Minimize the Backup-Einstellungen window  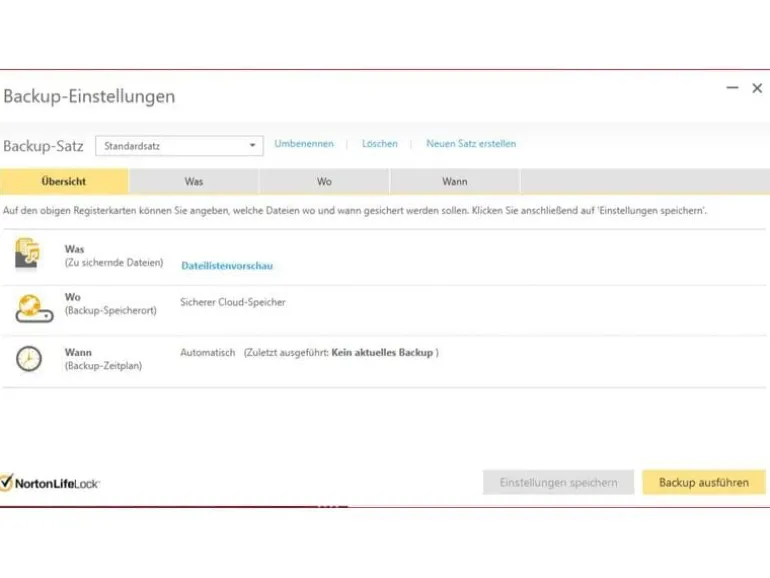[732, 88]
